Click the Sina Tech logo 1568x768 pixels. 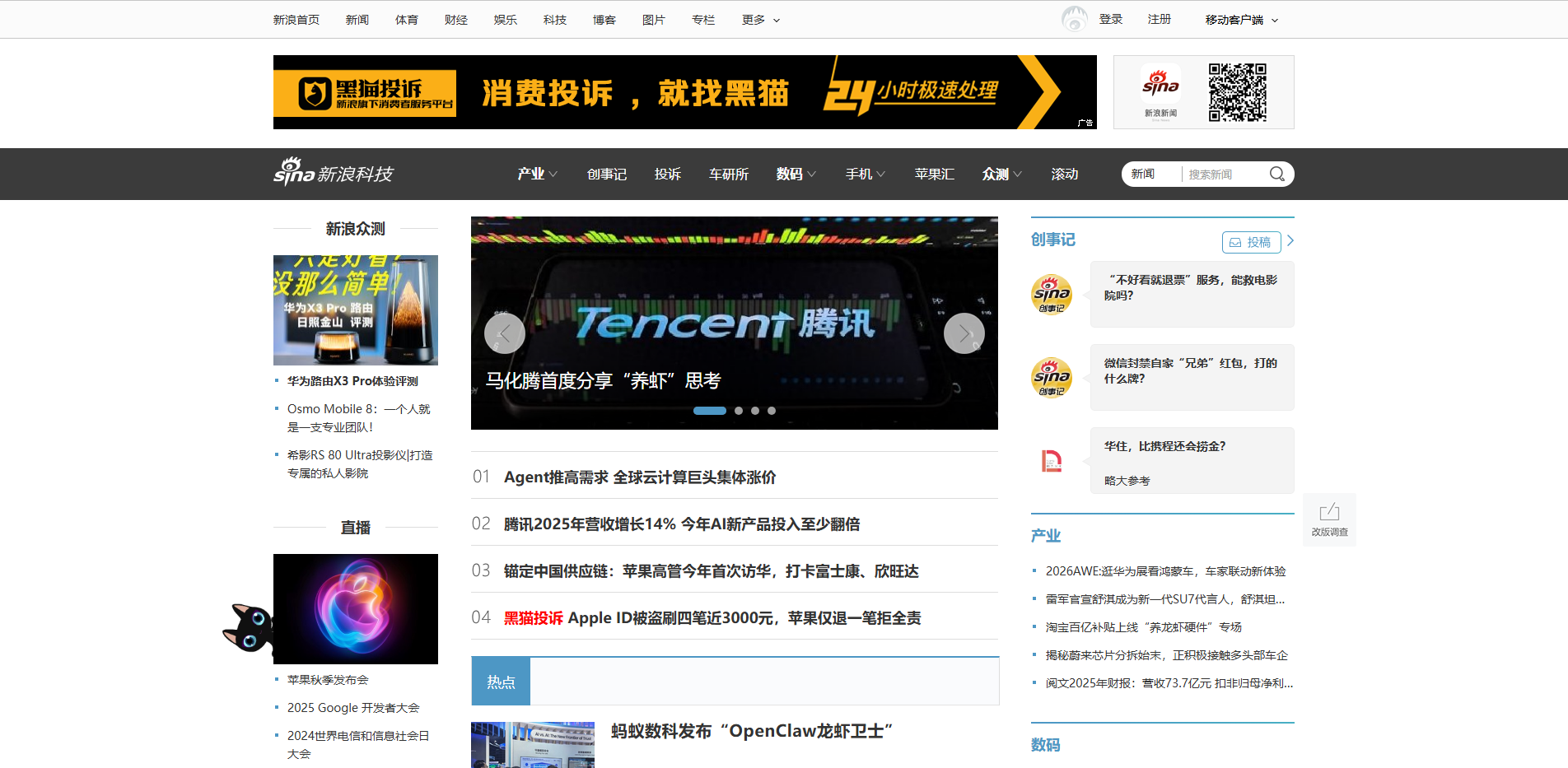pos(334,173)
